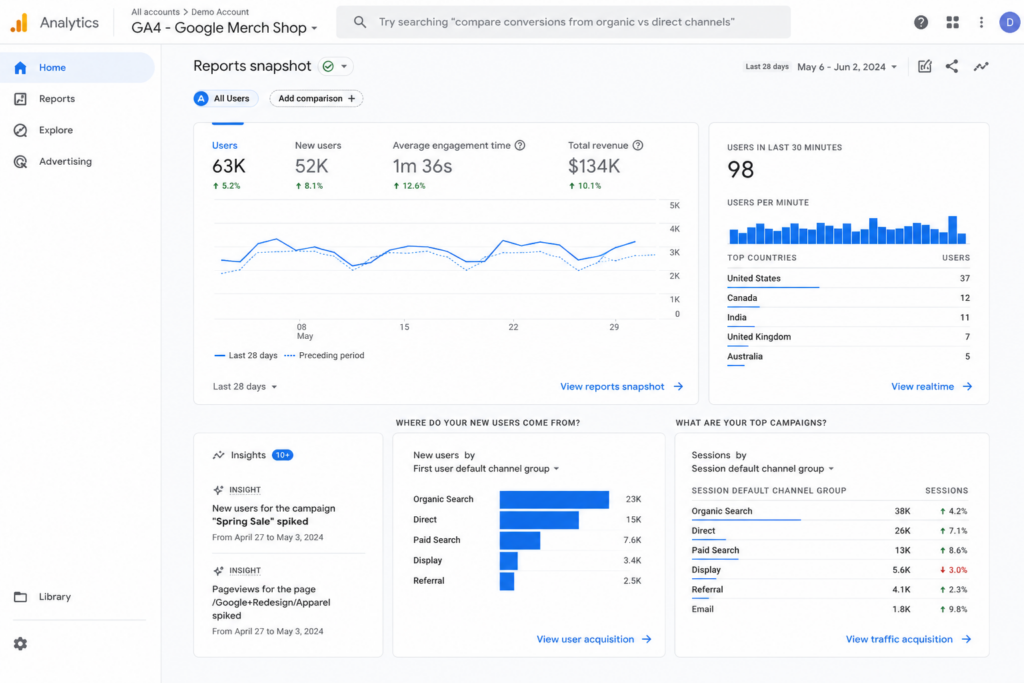Image resolution: width=1024 pixels, height=683 pixels.
Task: Click the user account avatar D
Action: [1010, 22]
